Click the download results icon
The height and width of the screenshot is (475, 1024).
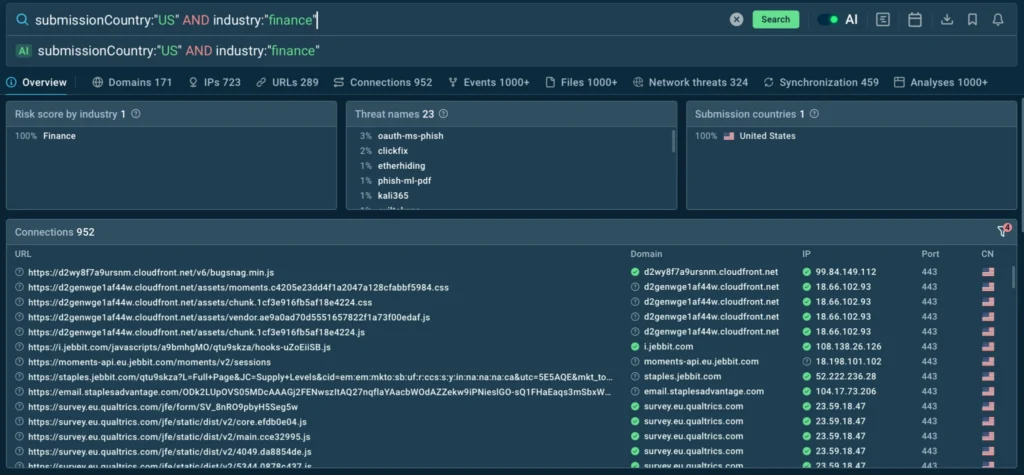point(947,20)
